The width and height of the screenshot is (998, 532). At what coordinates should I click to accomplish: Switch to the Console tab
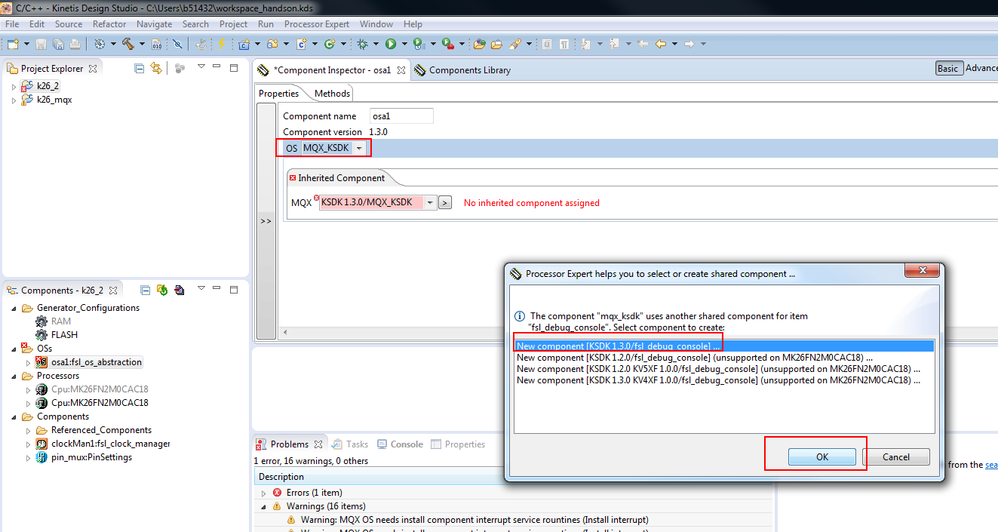(400, 444)
